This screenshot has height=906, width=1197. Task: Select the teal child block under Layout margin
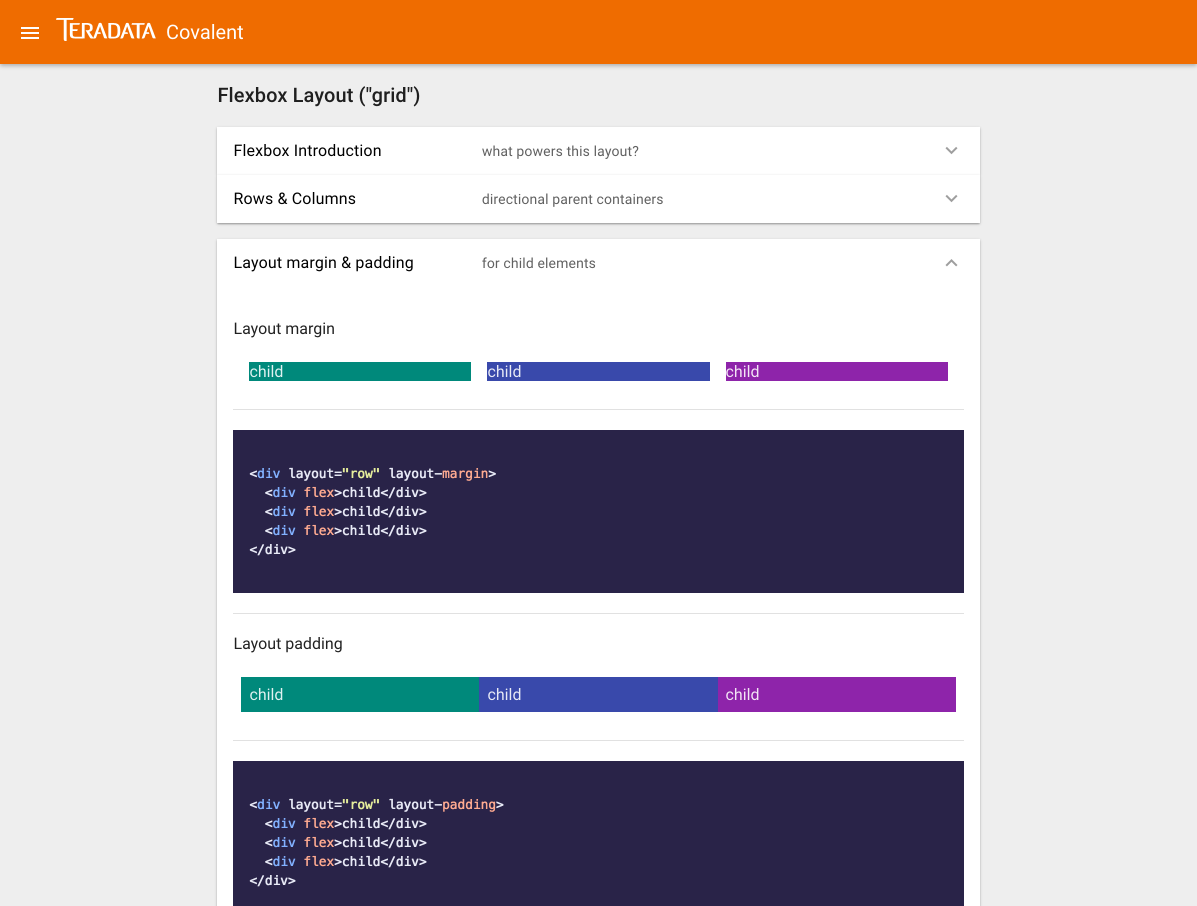tap(359, 371)
